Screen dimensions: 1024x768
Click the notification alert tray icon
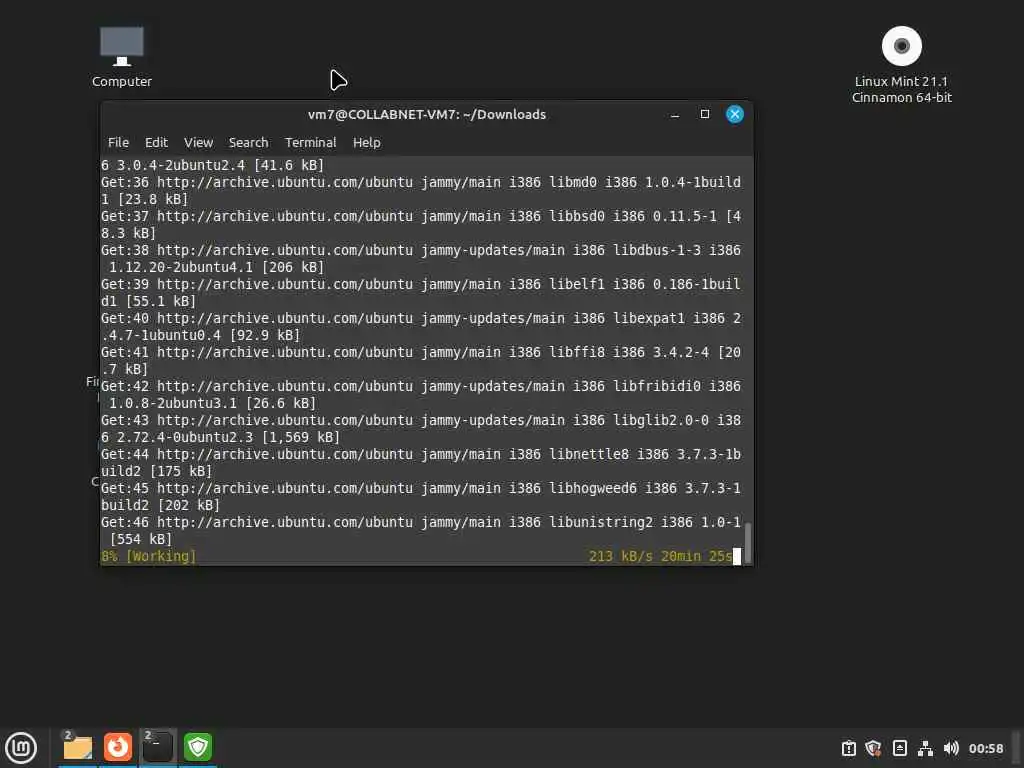click(x=848, y=748)
